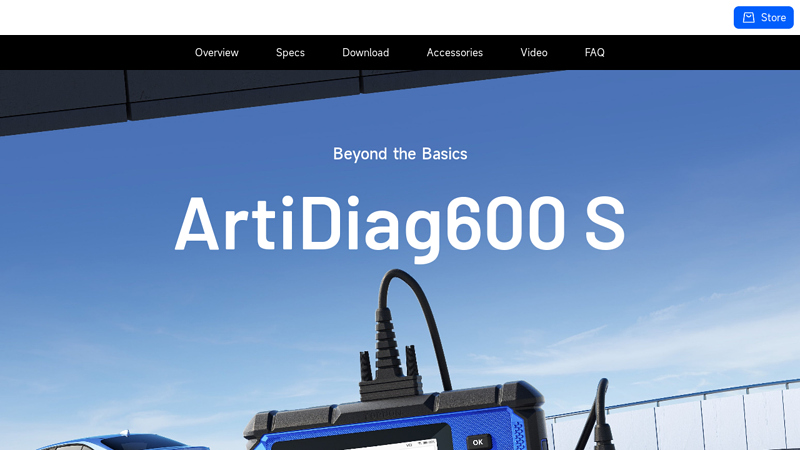
Task: Go to the Overview tab
Action: [x=216, y=53]
